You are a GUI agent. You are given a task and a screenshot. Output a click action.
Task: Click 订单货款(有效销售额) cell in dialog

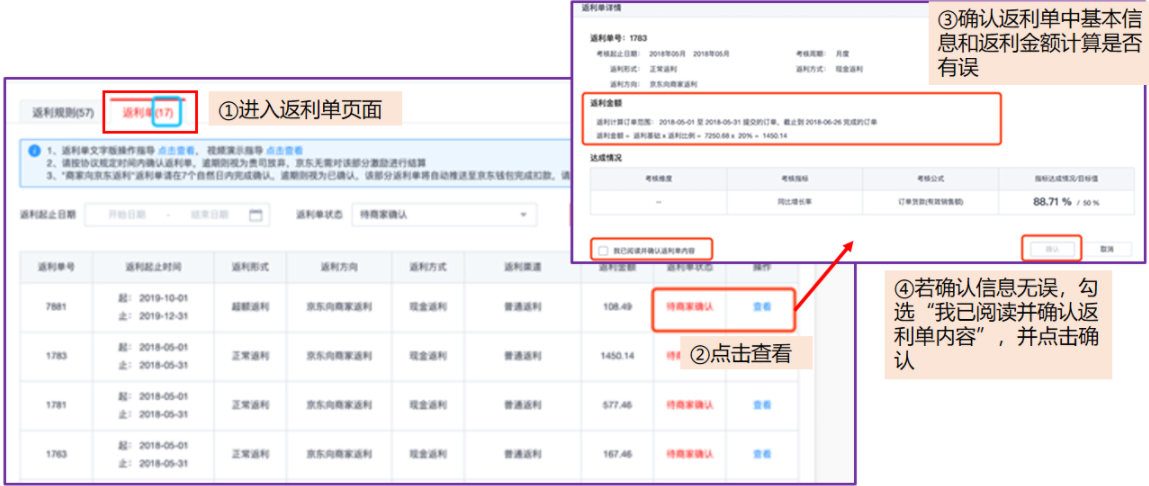[x=931, y=201]
